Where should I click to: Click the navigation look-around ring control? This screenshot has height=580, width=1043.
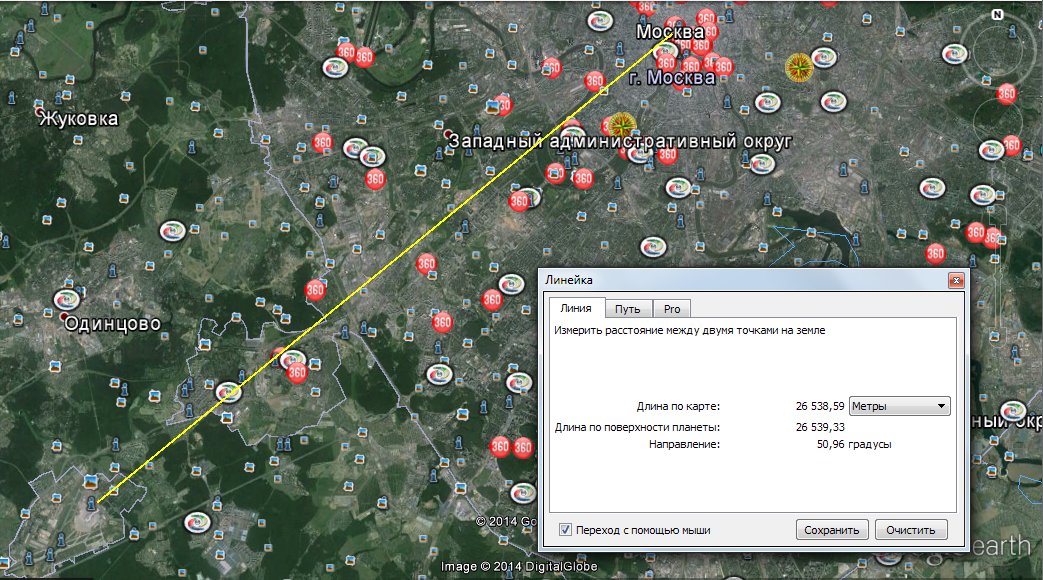[x=997, y=50]
